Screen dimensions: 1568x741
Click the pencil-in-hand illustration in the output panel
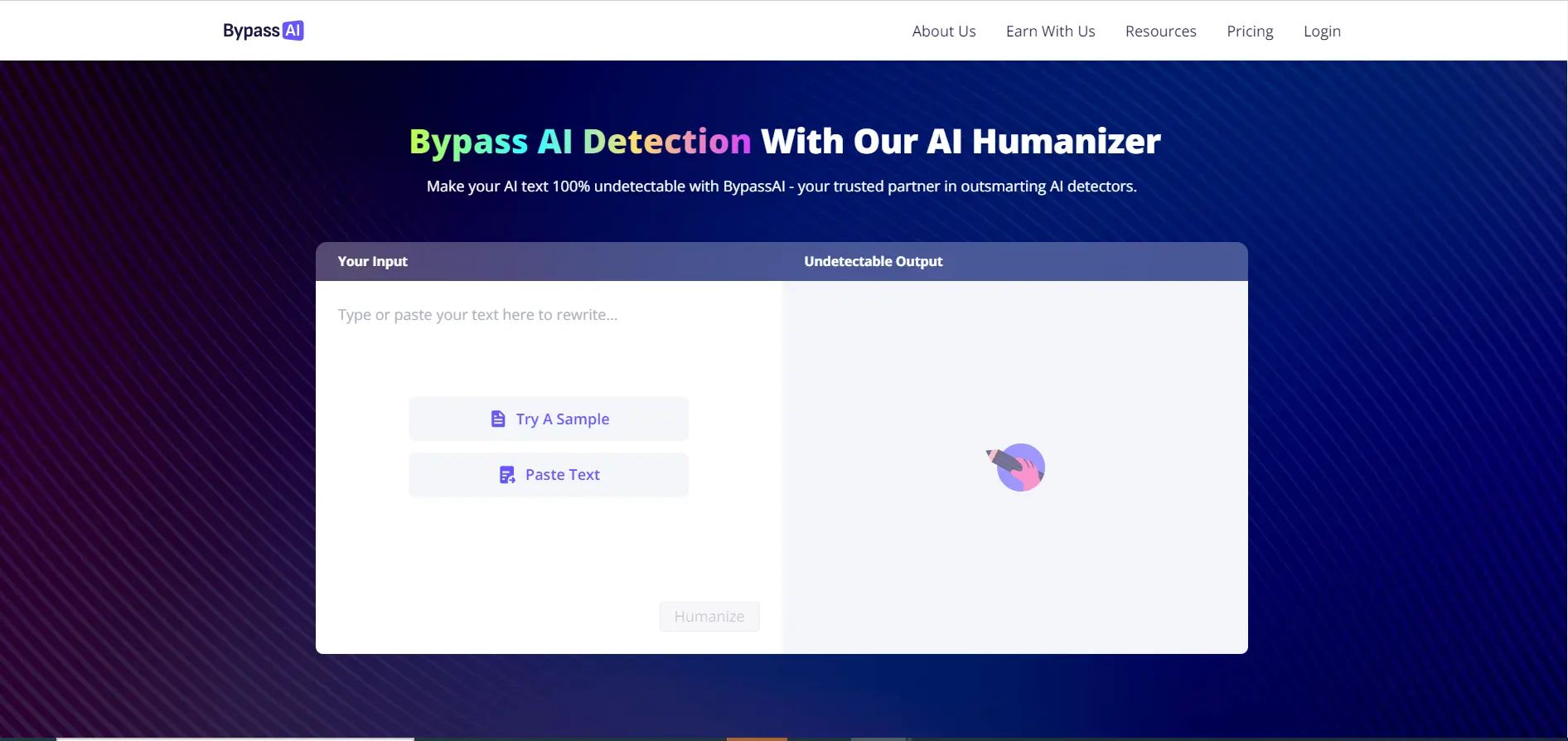(x=1016, y=467)
